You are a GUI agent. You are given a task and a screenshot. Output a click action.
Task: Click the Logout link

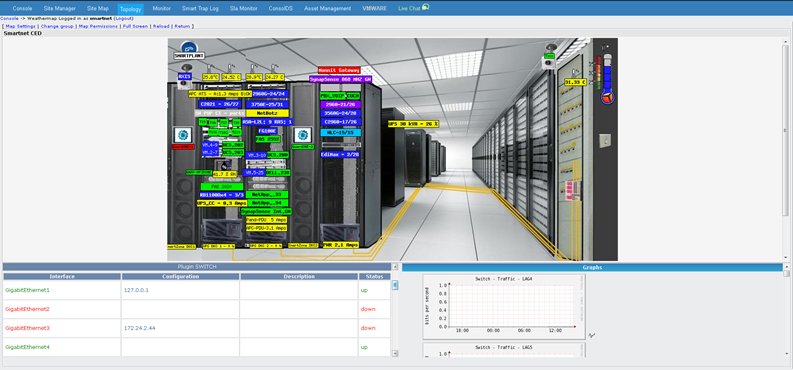click(x=123, y=18)
